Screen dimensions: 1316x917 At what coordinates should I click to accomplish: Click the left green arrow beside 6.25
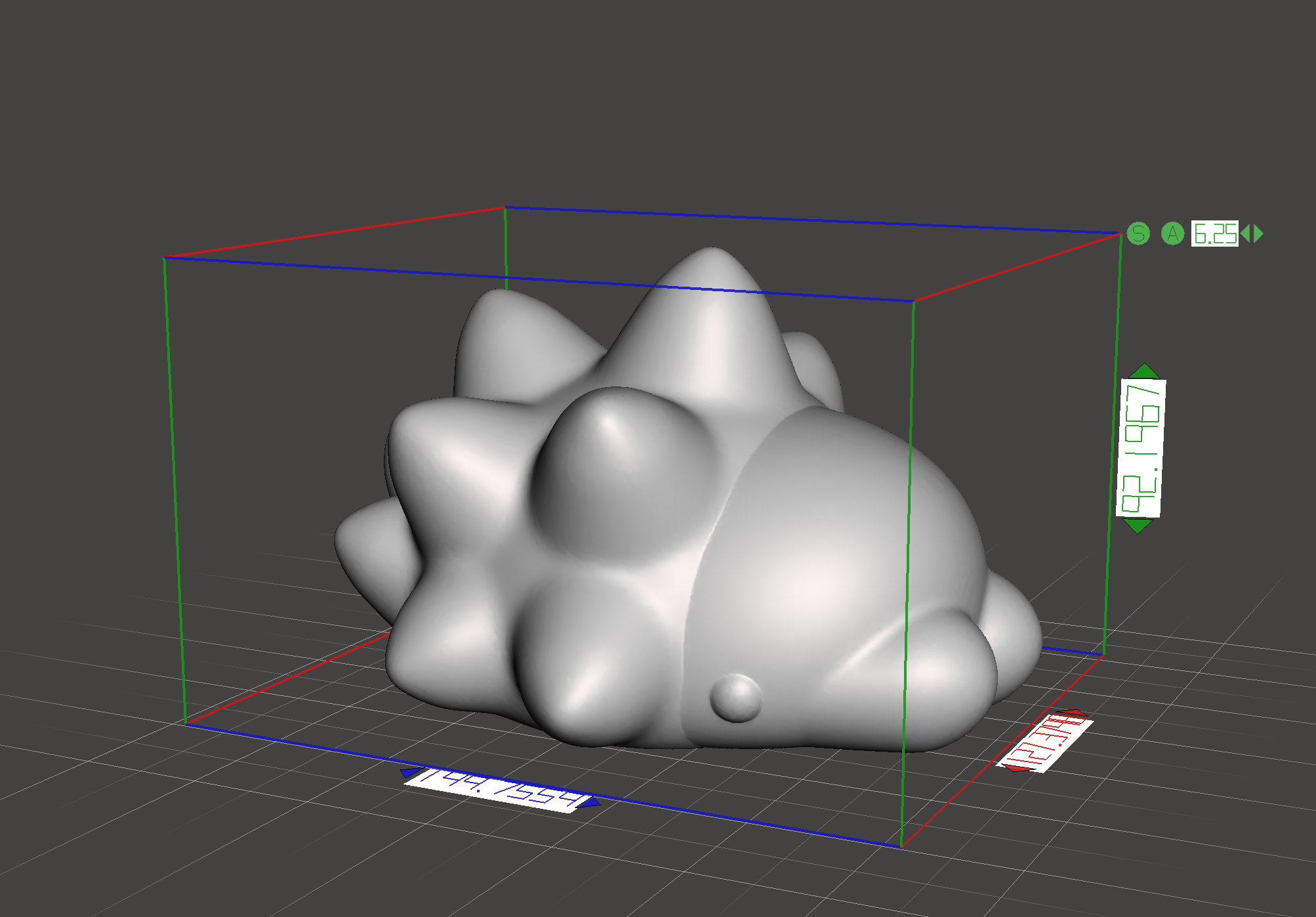pyautogui.click(x=1245, y=234)
